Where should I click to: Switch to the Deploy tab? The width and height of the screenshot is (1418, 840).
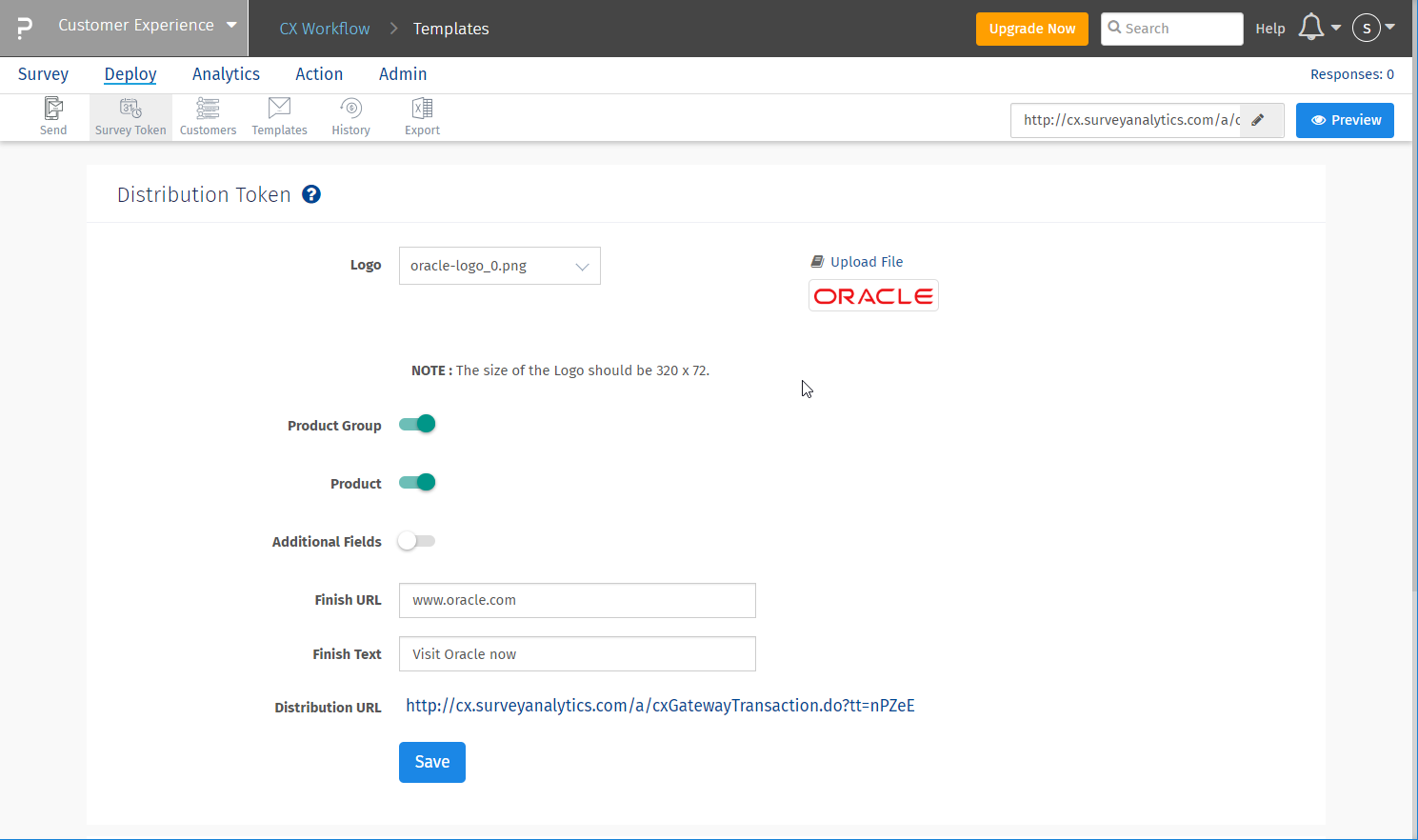pos(130,74)
